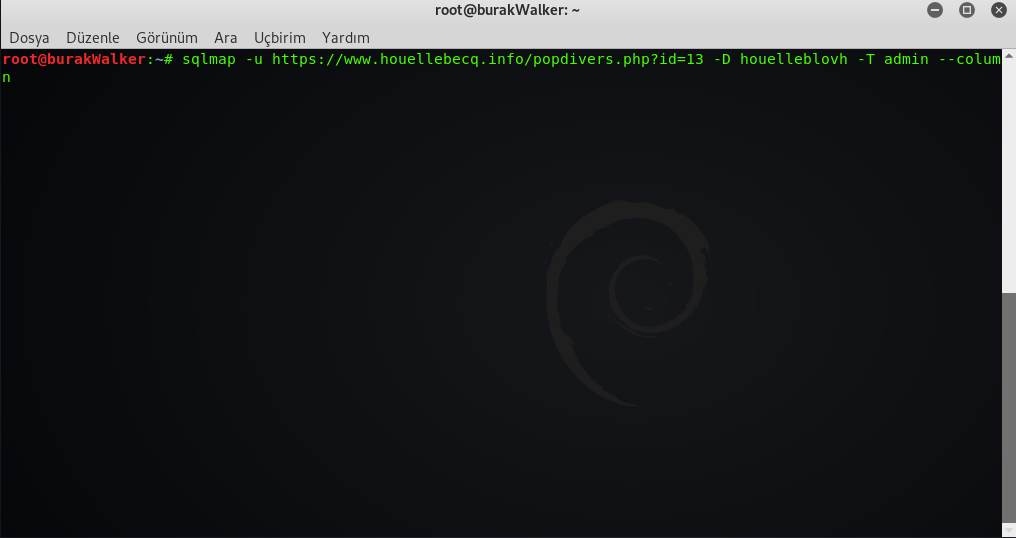This screenshot has height=538, width=1016.
Task: Open the Uçbirim menu
Action: [279, 38]
